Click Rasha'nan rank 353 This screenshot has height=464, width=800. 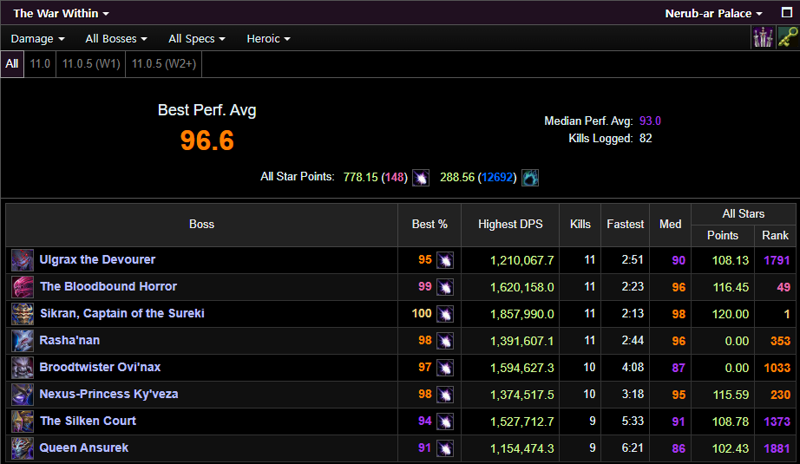[781, 341]
